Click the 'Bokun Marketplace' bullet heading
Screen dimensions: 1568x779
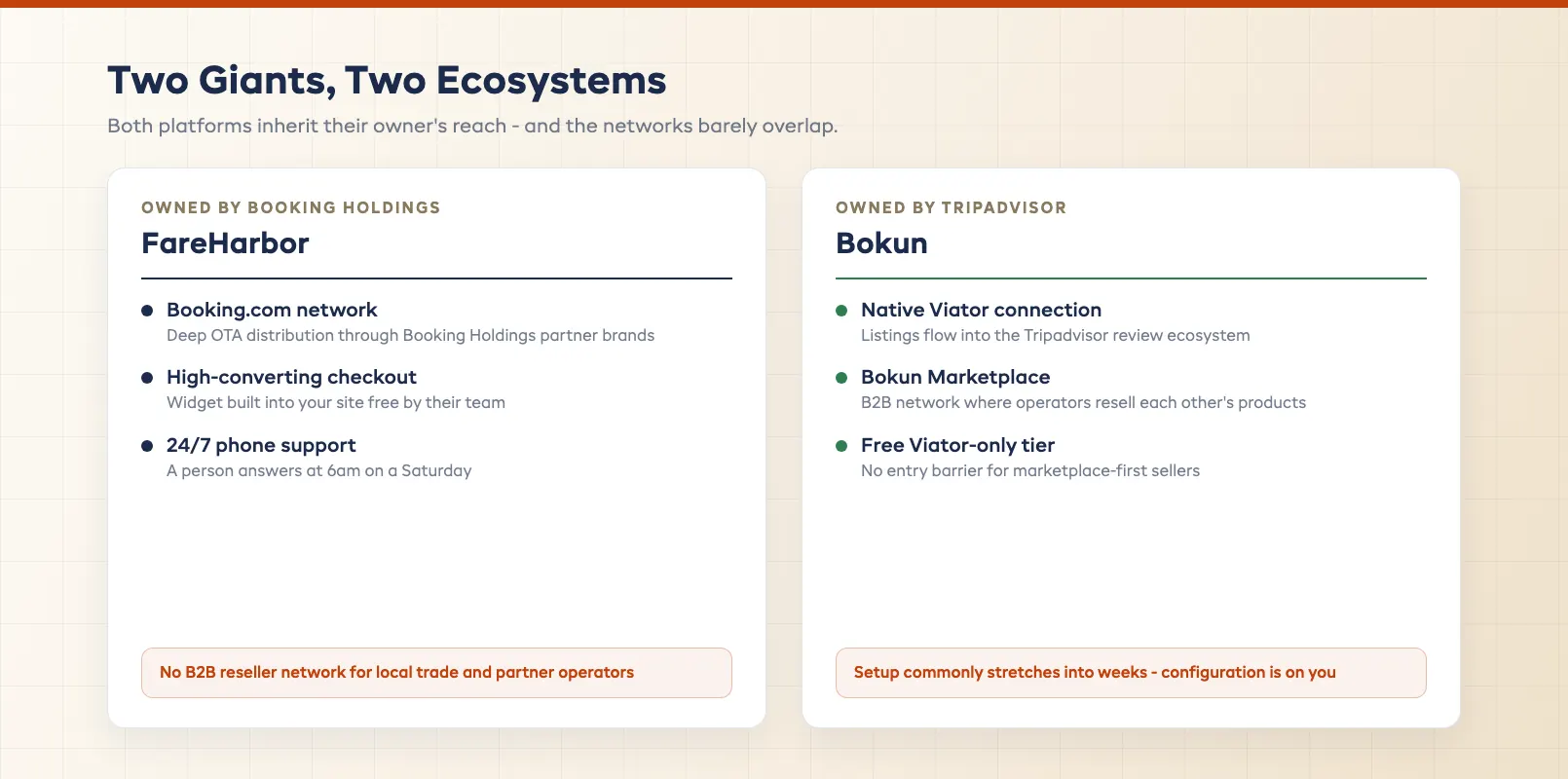[955, 377]
